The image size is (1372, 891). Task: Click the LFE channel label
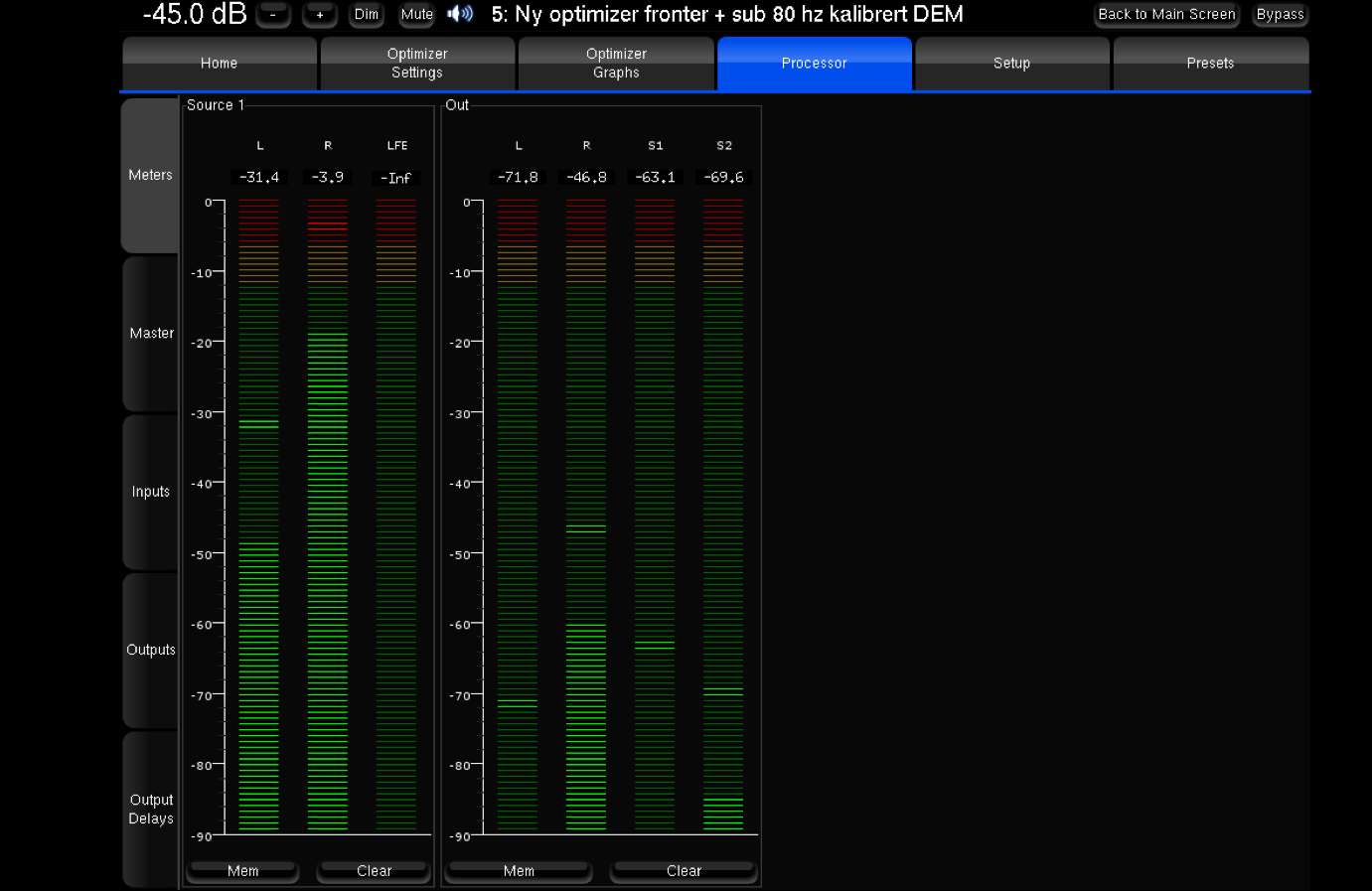pos(397,145)
